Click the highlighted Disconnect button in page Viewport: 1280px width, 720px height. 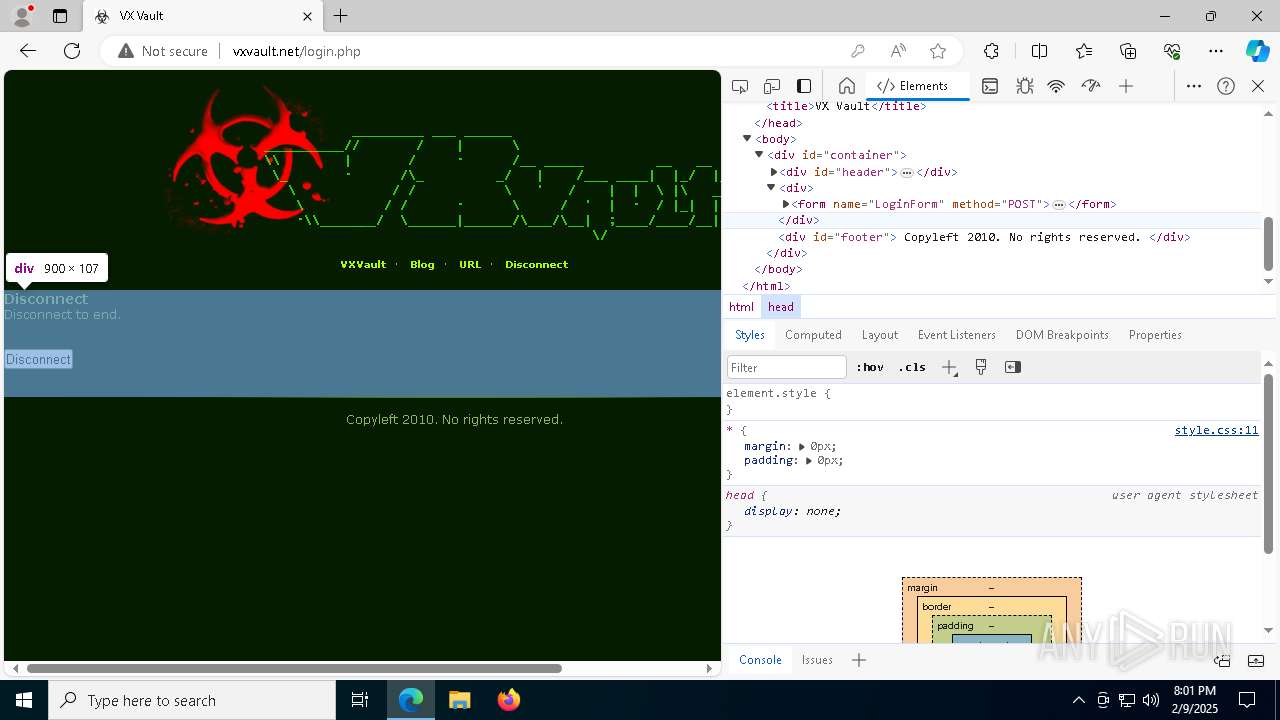38,359
